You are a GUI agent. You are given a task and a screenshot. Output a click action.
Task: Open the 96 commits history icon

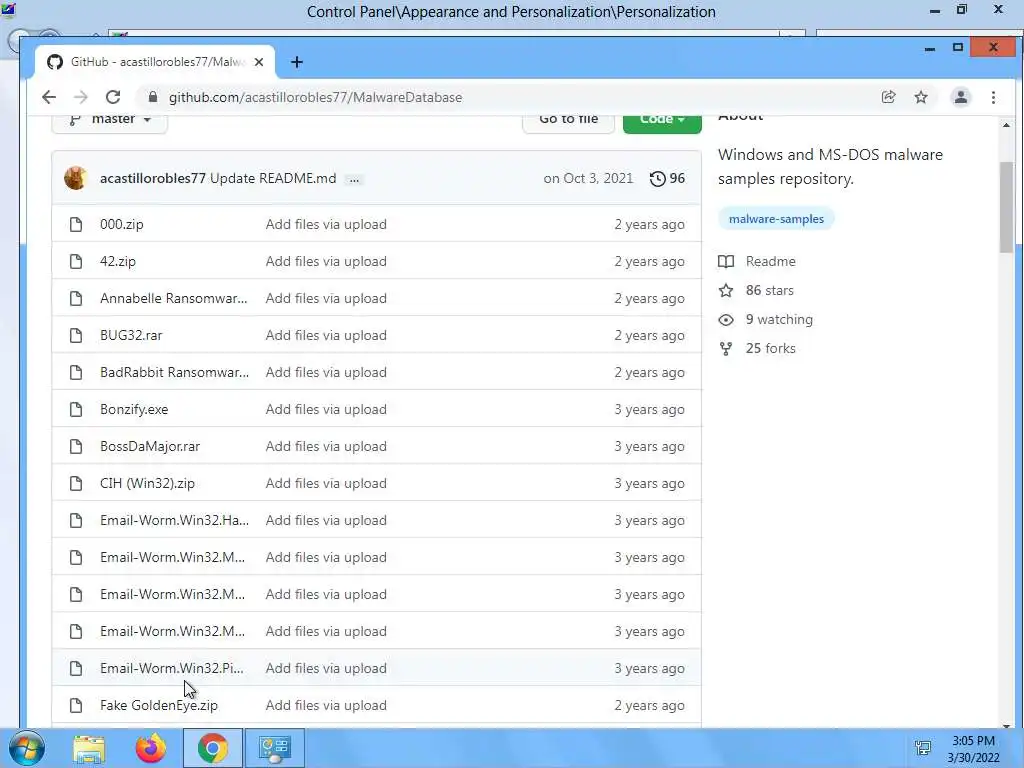click(x=667, y=178)
